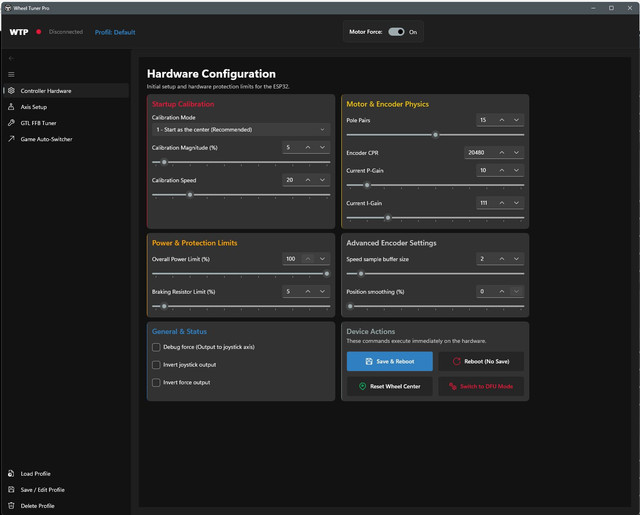Click Reset Wheel Center button
The width and height of the screenshot is (640, 515).
click(390, 386)
